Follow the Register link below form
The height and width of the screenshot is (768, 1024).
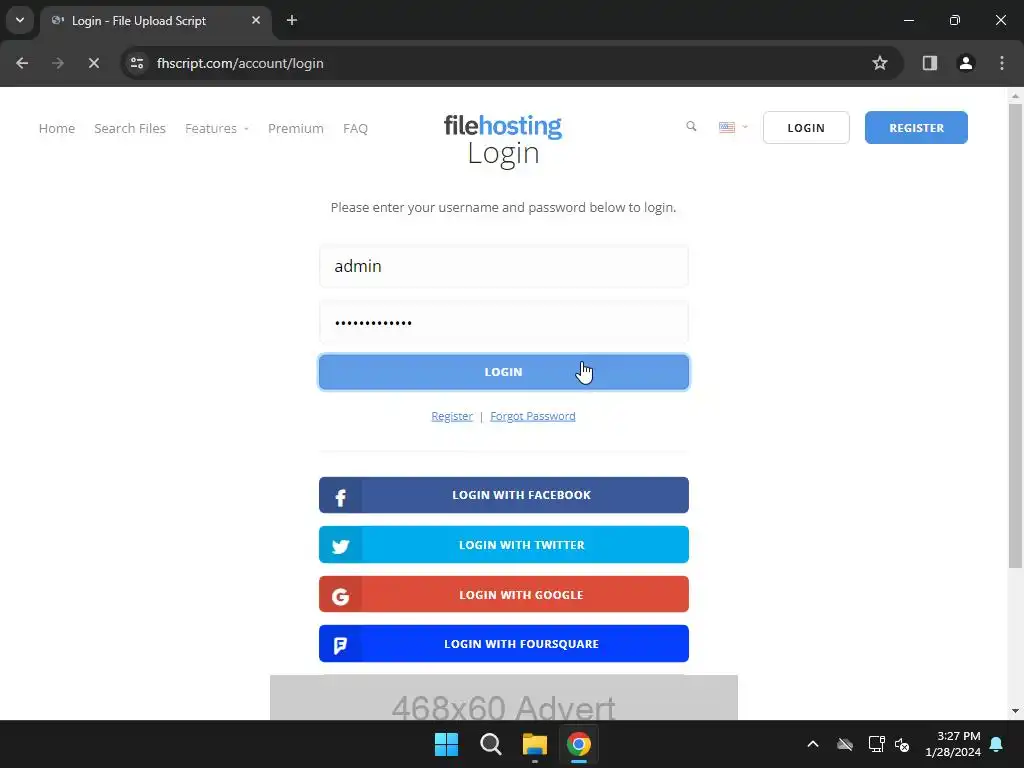pyautogui.click(x=452, y=417)
